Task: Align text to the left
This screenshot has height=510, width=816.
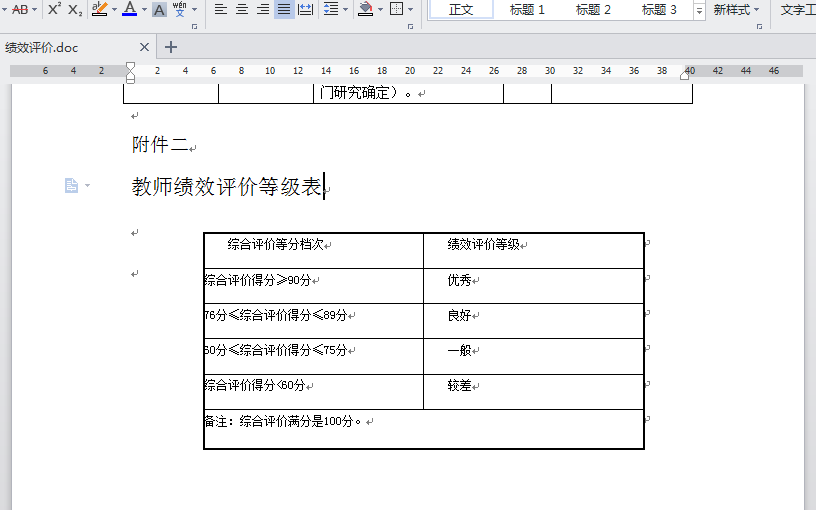Action: tap(220, 9)
